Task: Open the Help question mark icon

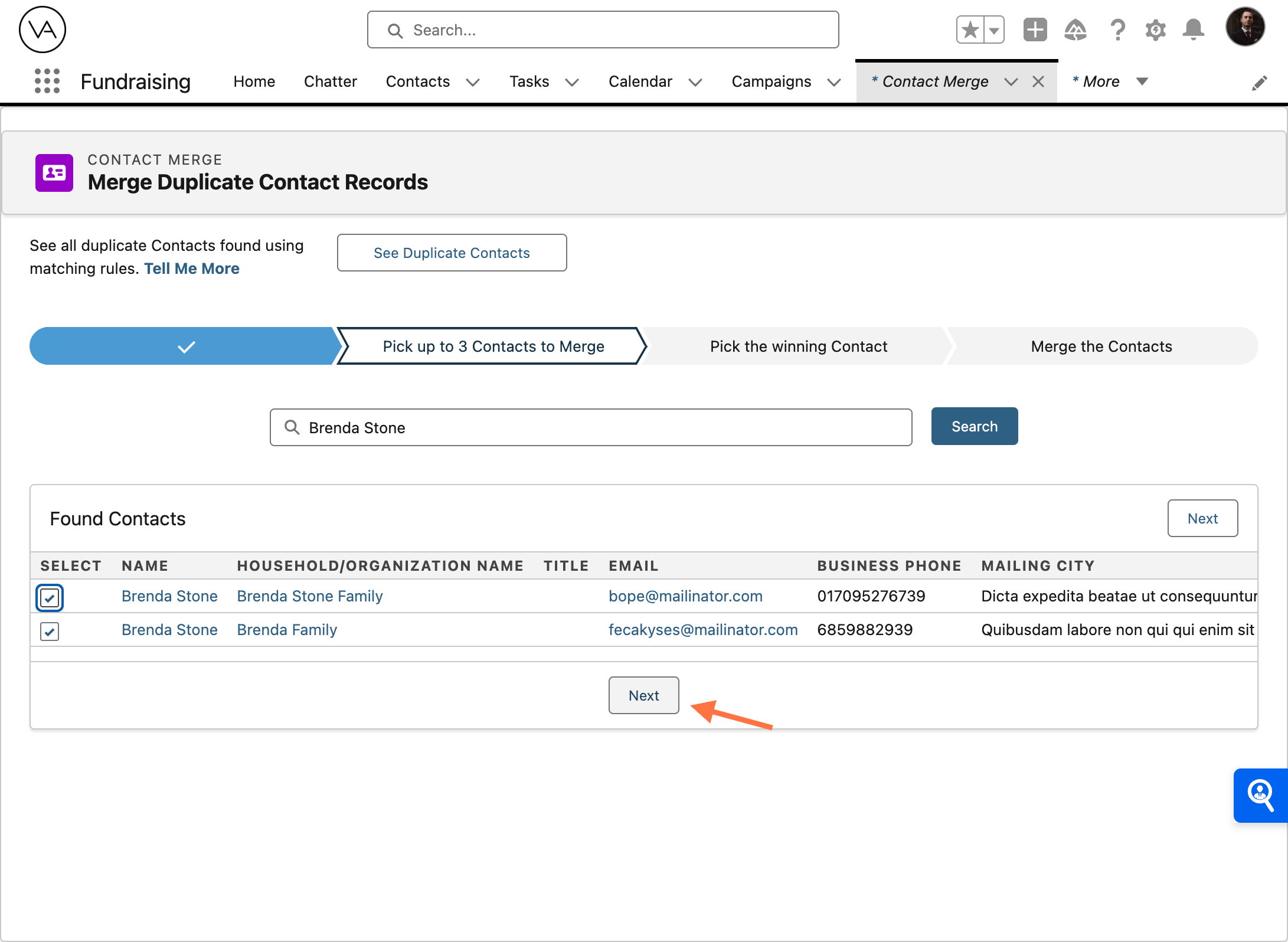Action: pos(1117,30)
